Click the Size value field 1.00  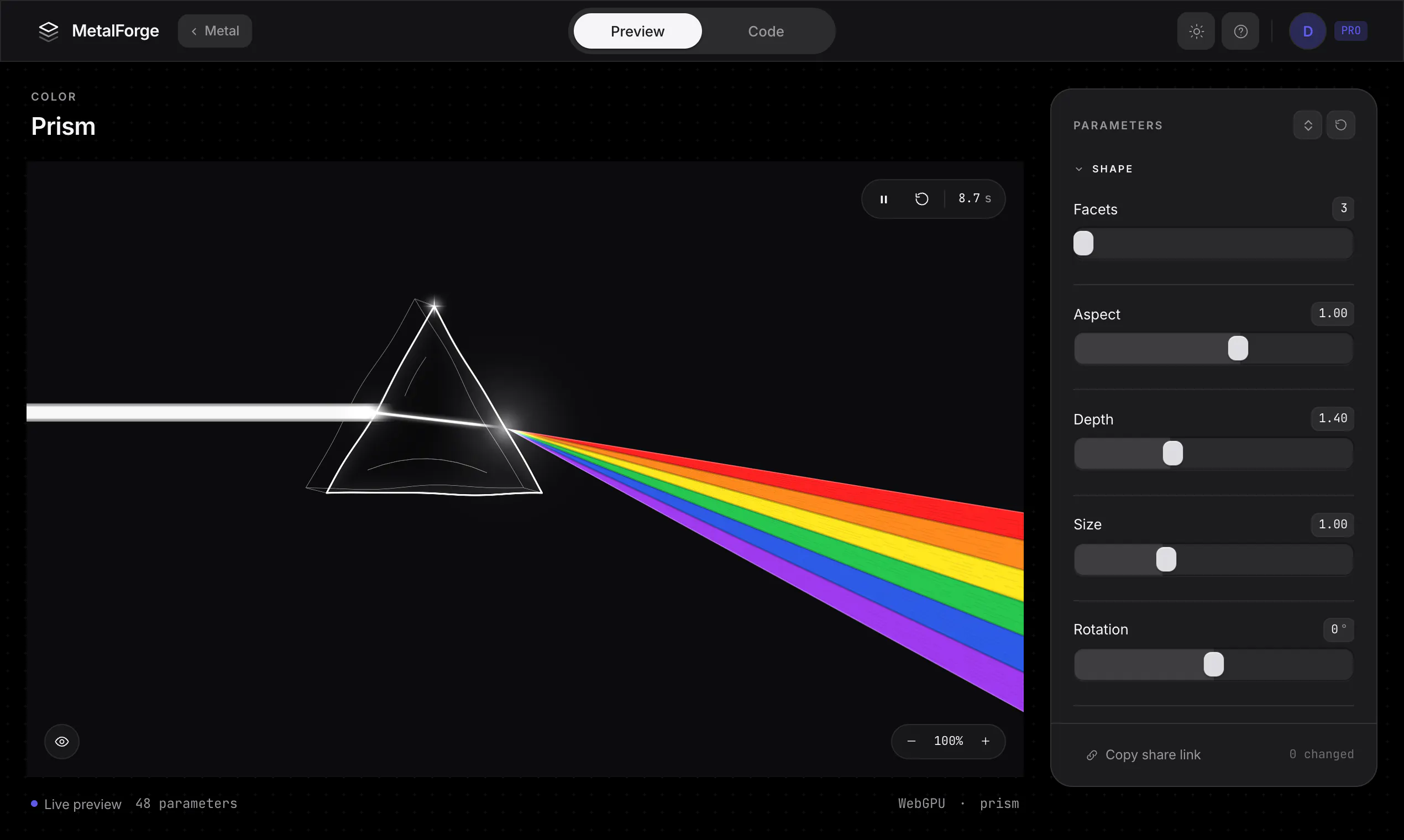(1333, 524)
